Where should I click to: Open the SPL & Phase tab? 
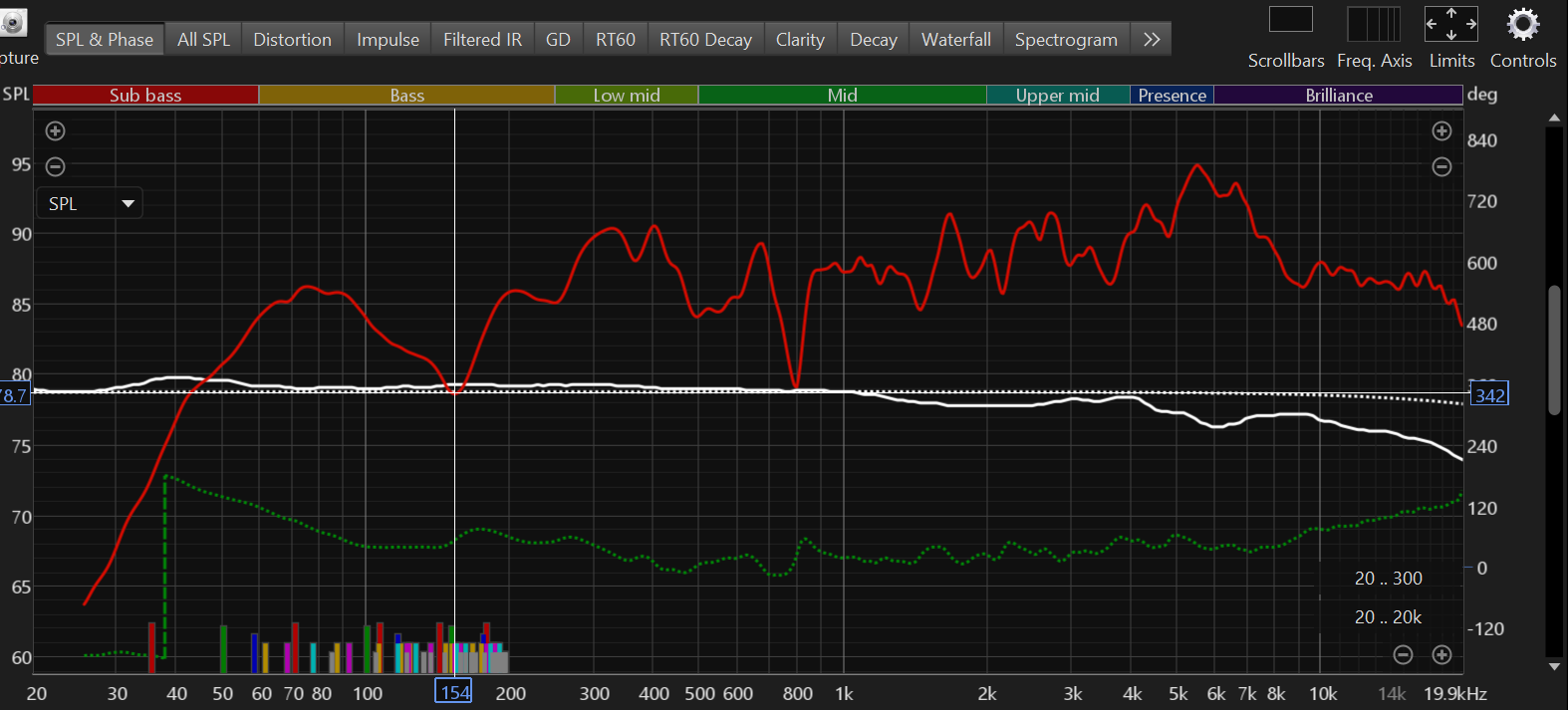coord(105,40)
